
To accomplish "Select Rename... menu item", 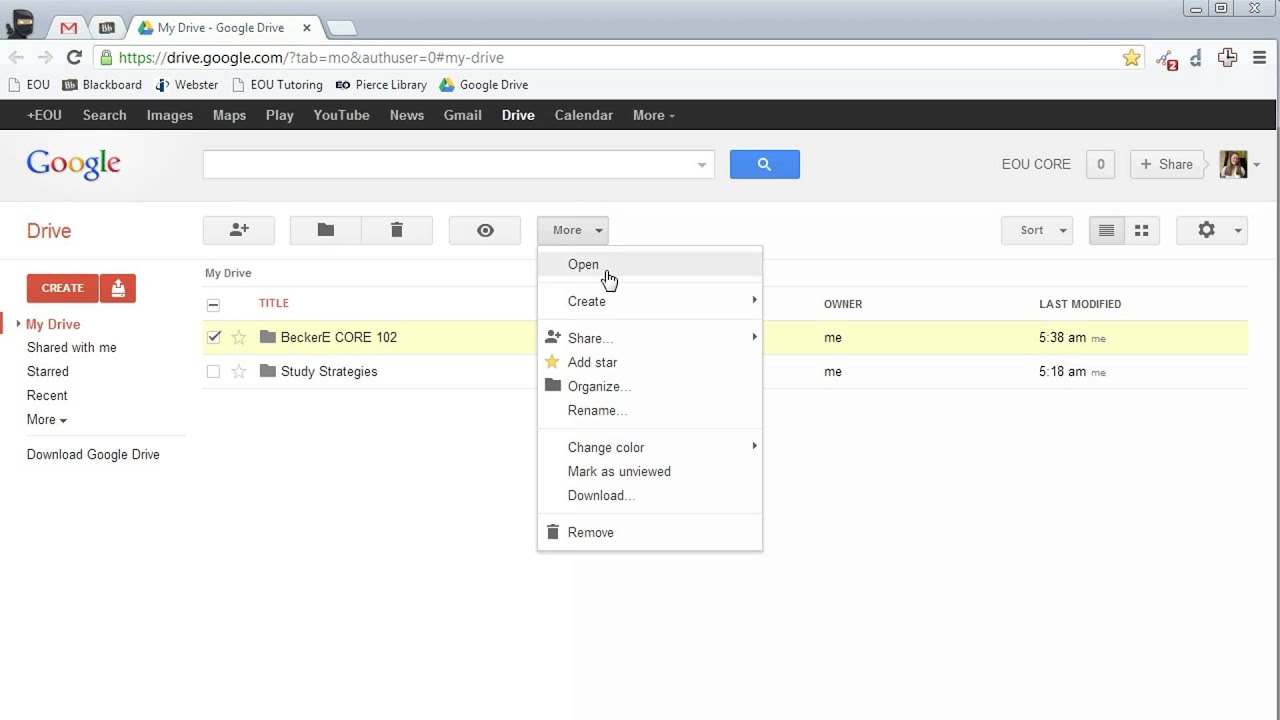I will click(650, 410).
